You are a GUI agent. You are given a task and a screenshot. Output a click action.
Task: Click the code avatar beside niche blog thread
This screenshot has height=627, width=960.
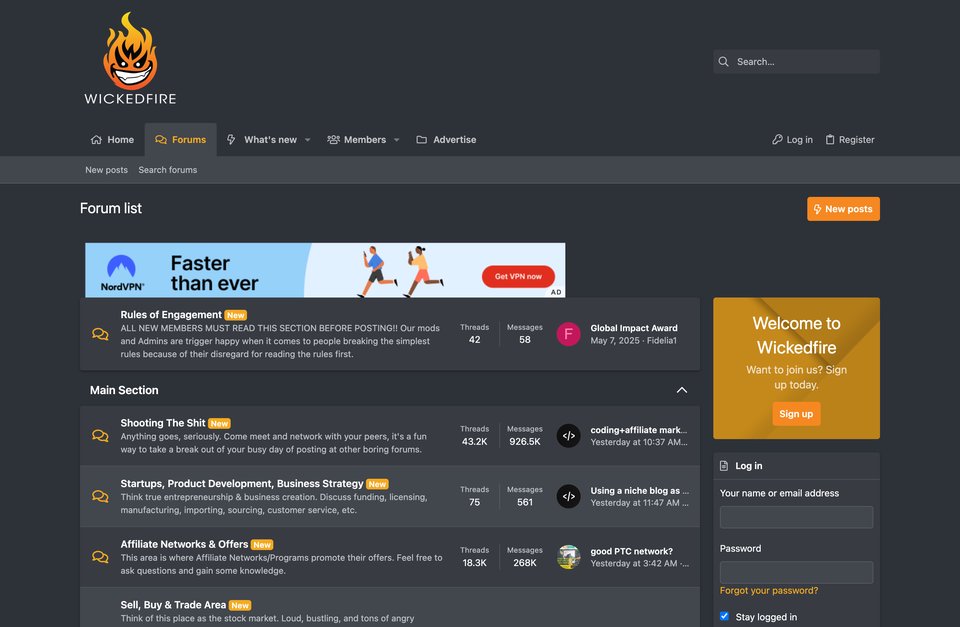pyautogui.click(x=568, y=497)
